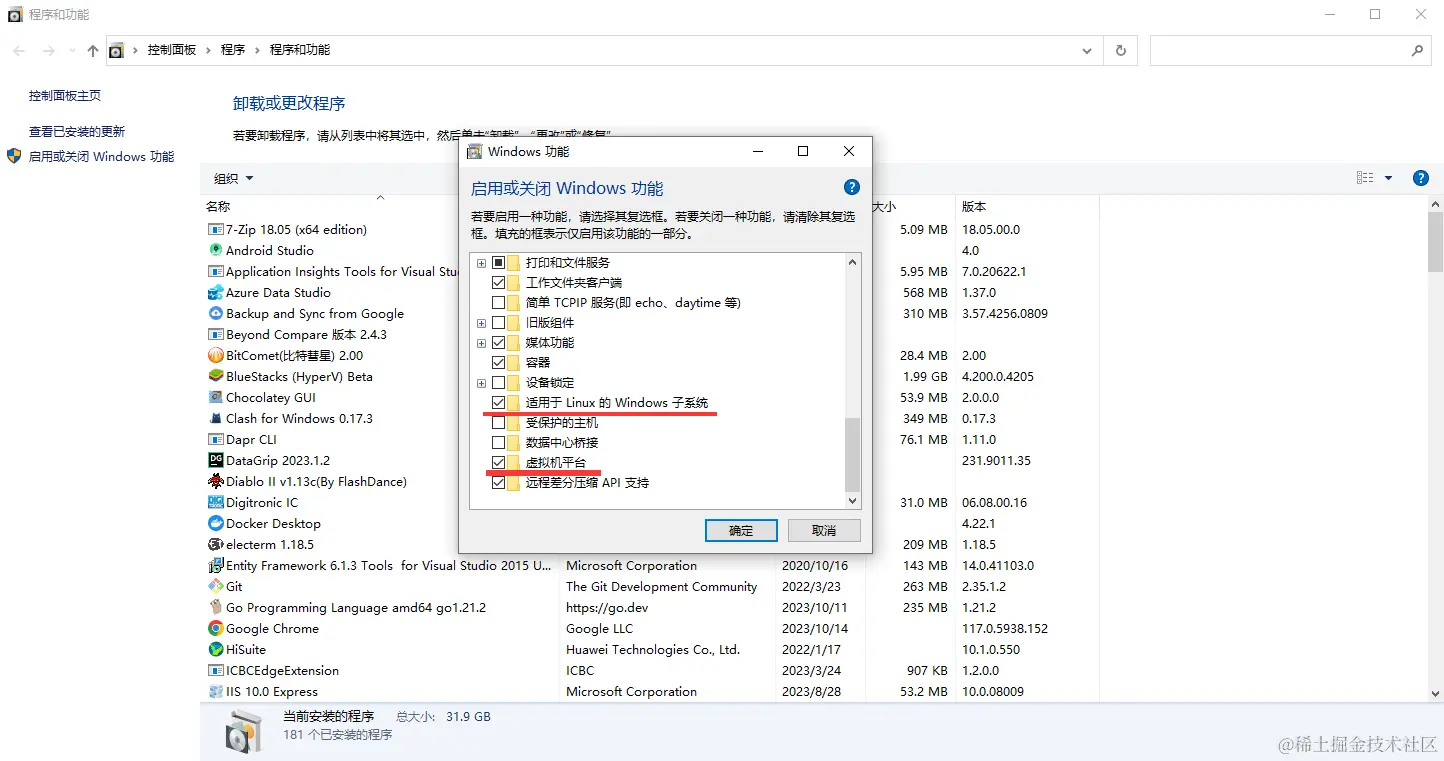Click the Go Programming Language icon

[x=215, y=607]
